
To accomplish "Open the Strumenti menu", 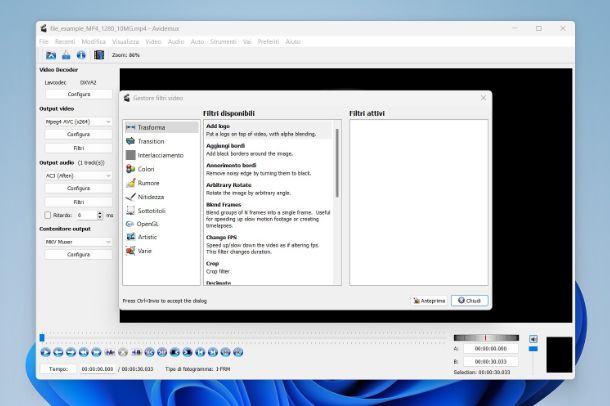I will coord(223,42).
